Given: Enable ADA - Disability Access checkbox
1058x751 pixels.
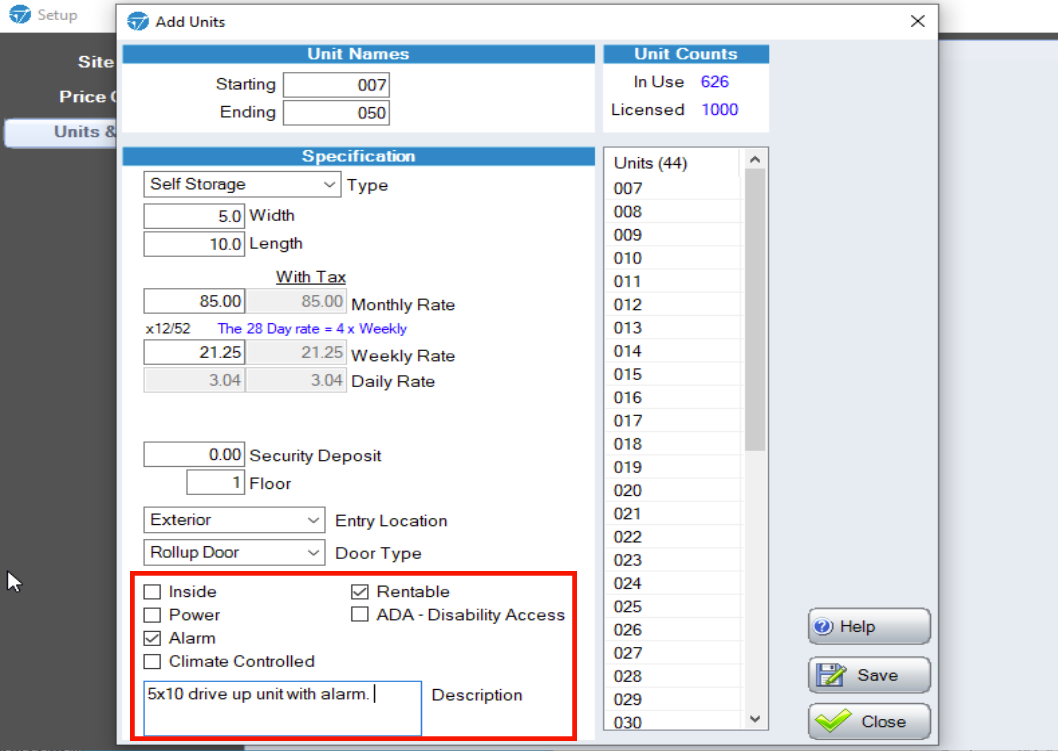Looking at the screenshot, I should (x=360, y=615).
